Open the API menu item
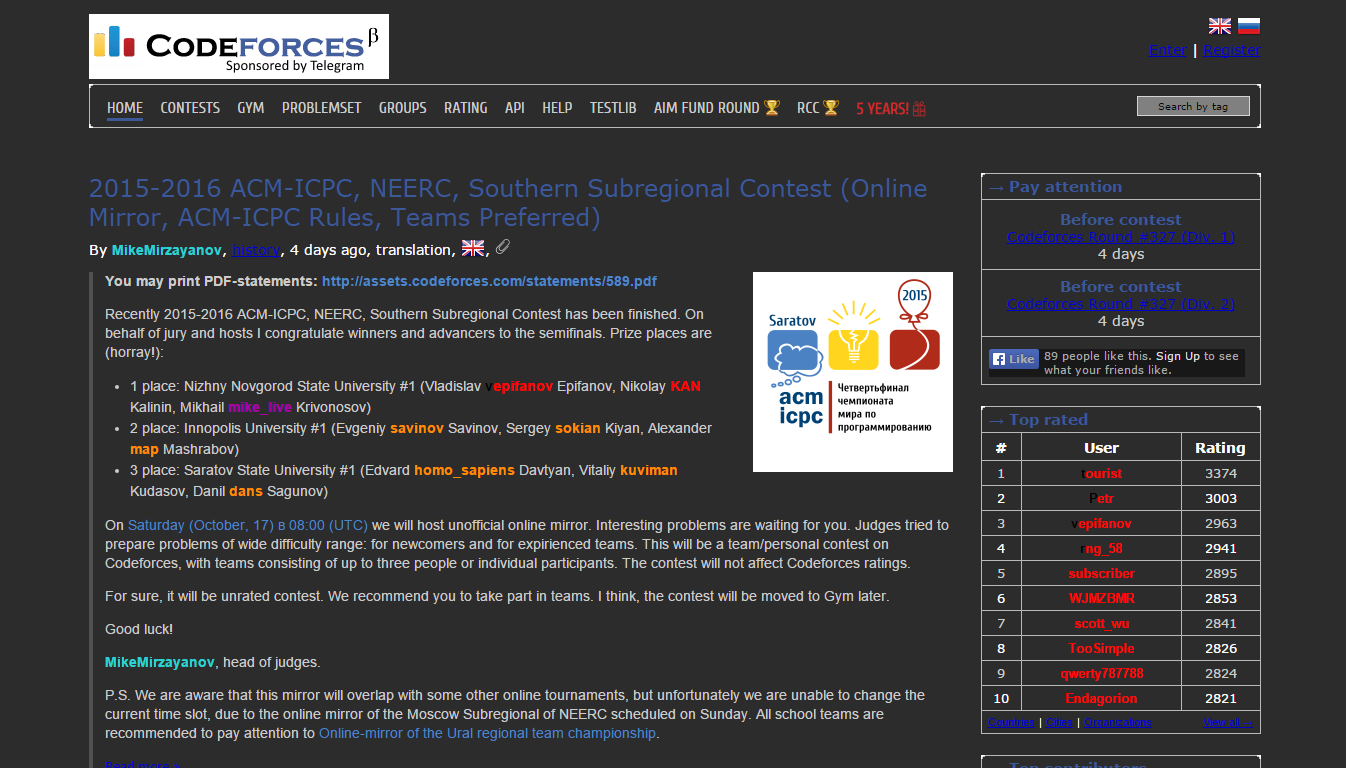The width and height of the screenshot is (1346, 768). (515, 108)
